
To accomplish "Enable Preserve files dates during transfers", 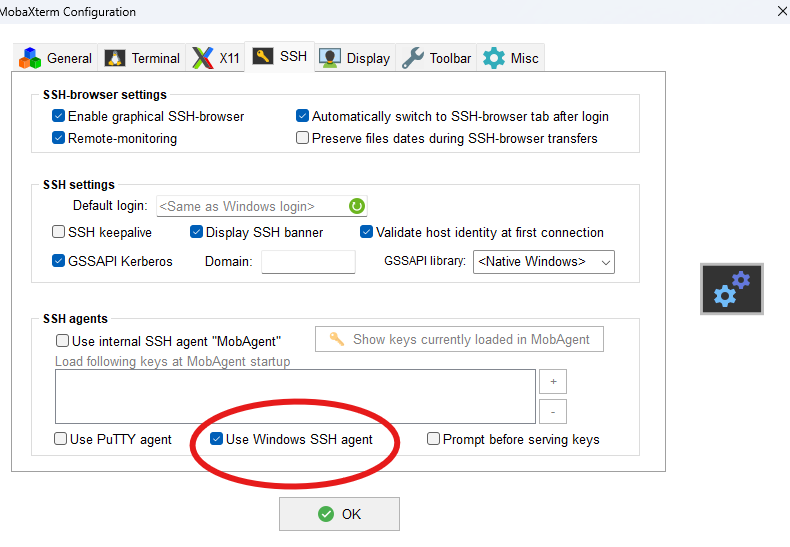I will click(x=302, y=138).
